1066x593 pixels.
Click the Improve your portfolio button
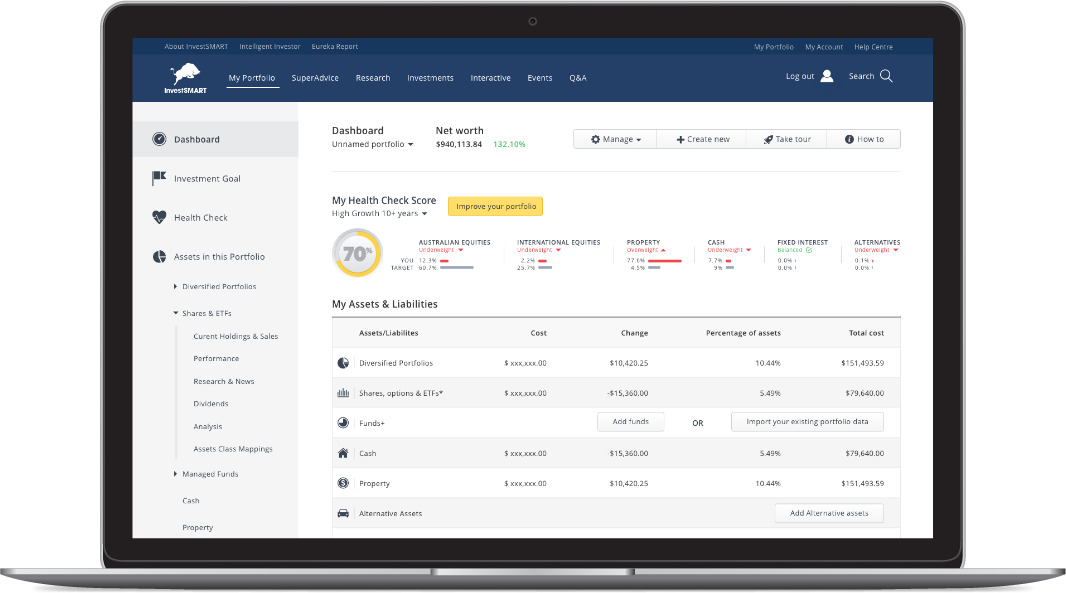click(495, 207)
